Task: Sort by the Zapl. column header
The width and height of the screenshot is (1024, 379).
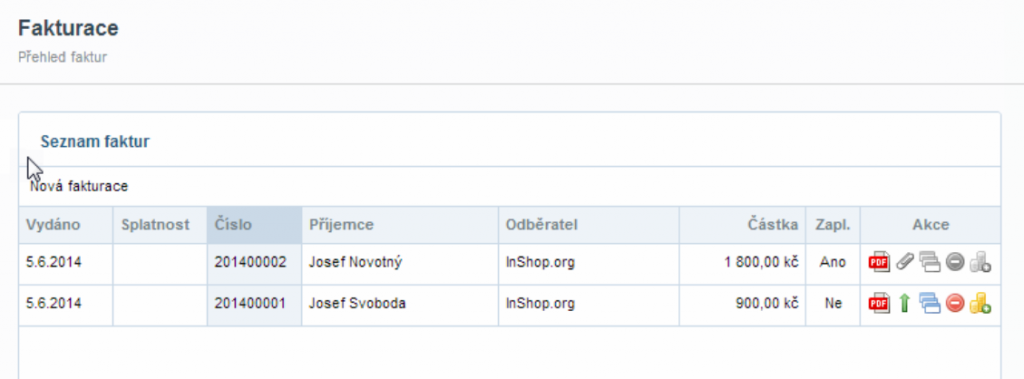Action: [833, 225]
